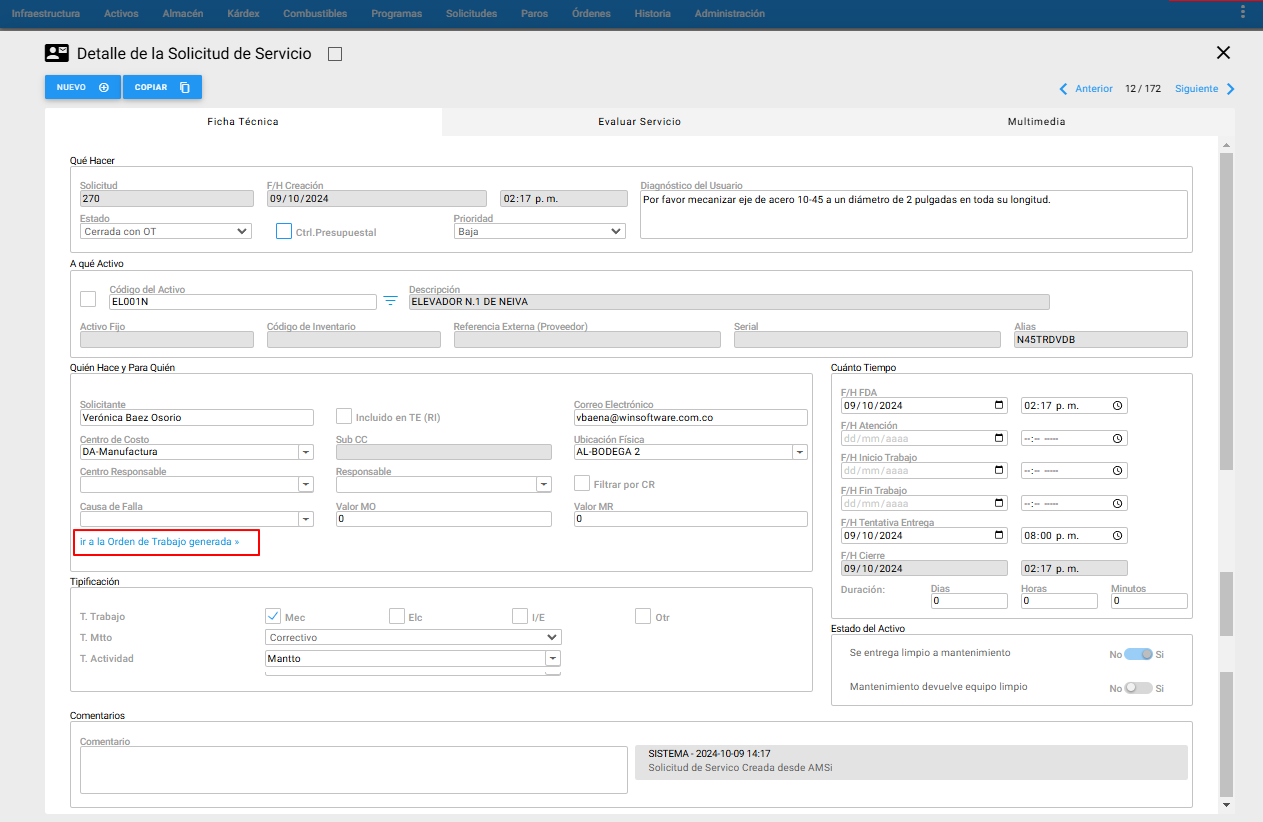Image resolution: width=1263 pixels, height=822 pixels.
Task: Open clock picker for F/H Inicio Trabajo
Action: pyautogui.click(x=1118, y=470)
